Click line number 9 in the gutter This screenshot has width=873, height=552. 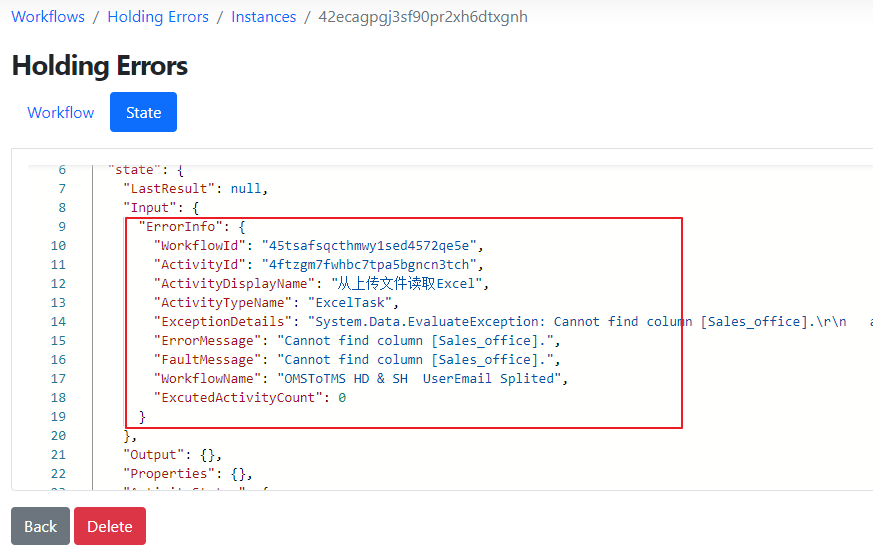coord(62,227)
